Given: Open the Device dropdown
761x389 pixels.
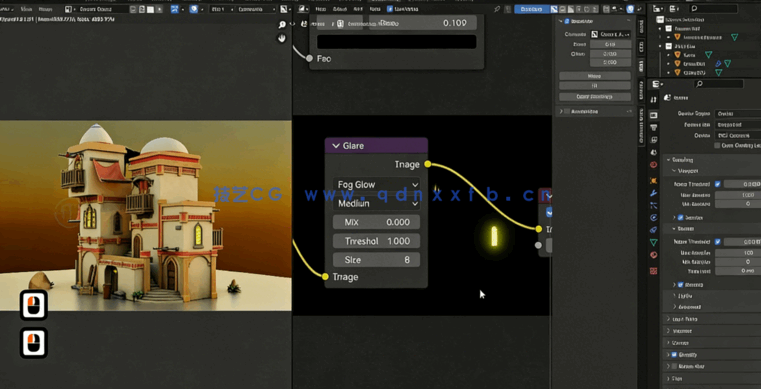Looking at the screenshot, I should pos(738,135).
